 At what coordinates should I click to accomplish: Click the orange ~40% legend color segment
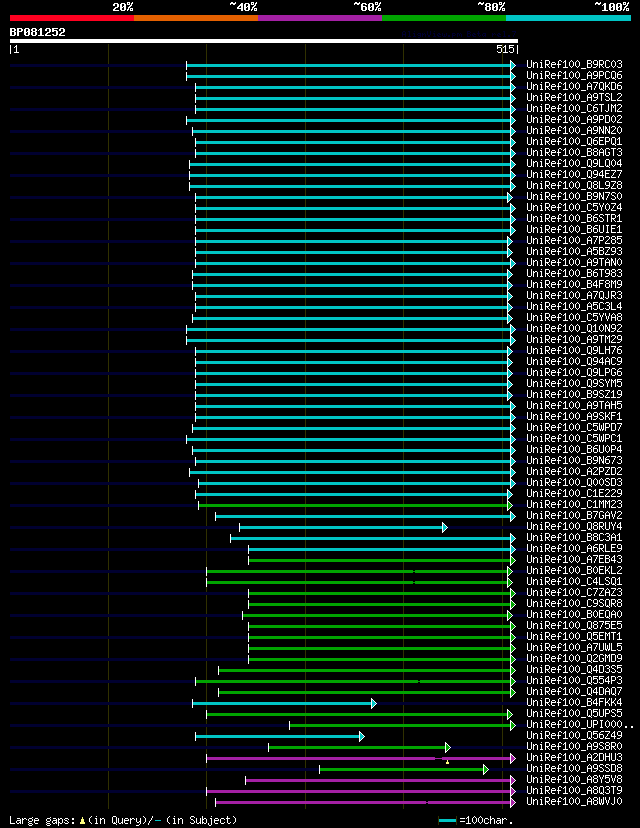pyautogui.click(x=196, y=18)
